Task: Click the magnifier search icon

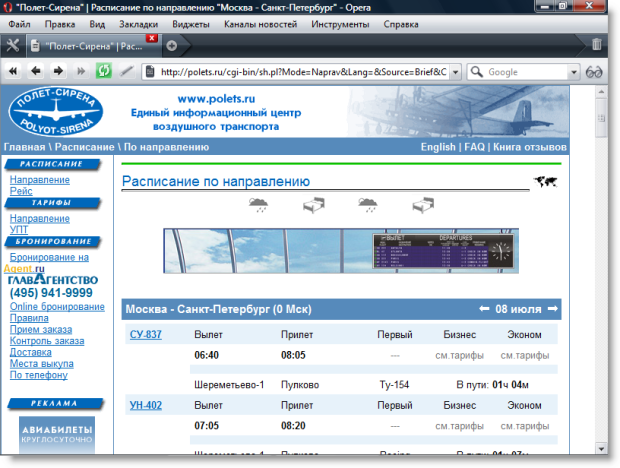Action: coord(477,72)
